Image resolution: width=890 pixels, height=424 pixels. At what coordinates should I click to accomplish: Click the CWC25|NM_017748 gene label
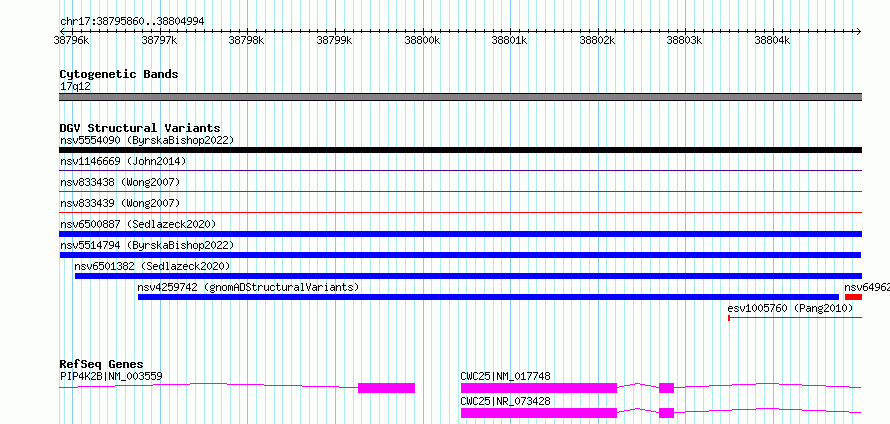[505, 376]
